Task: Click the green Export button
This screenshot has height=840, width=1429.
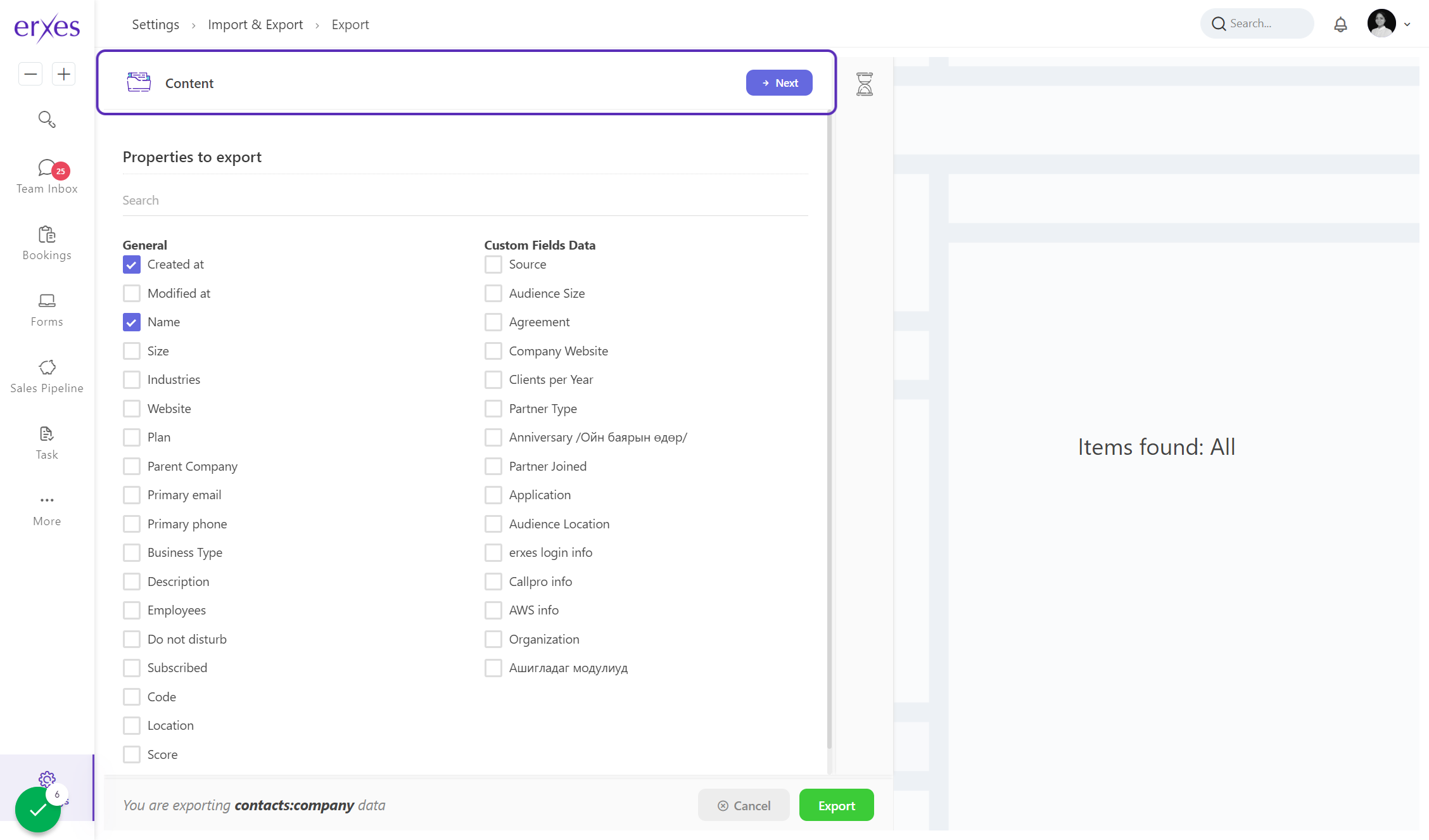Action: coord(836,805)
